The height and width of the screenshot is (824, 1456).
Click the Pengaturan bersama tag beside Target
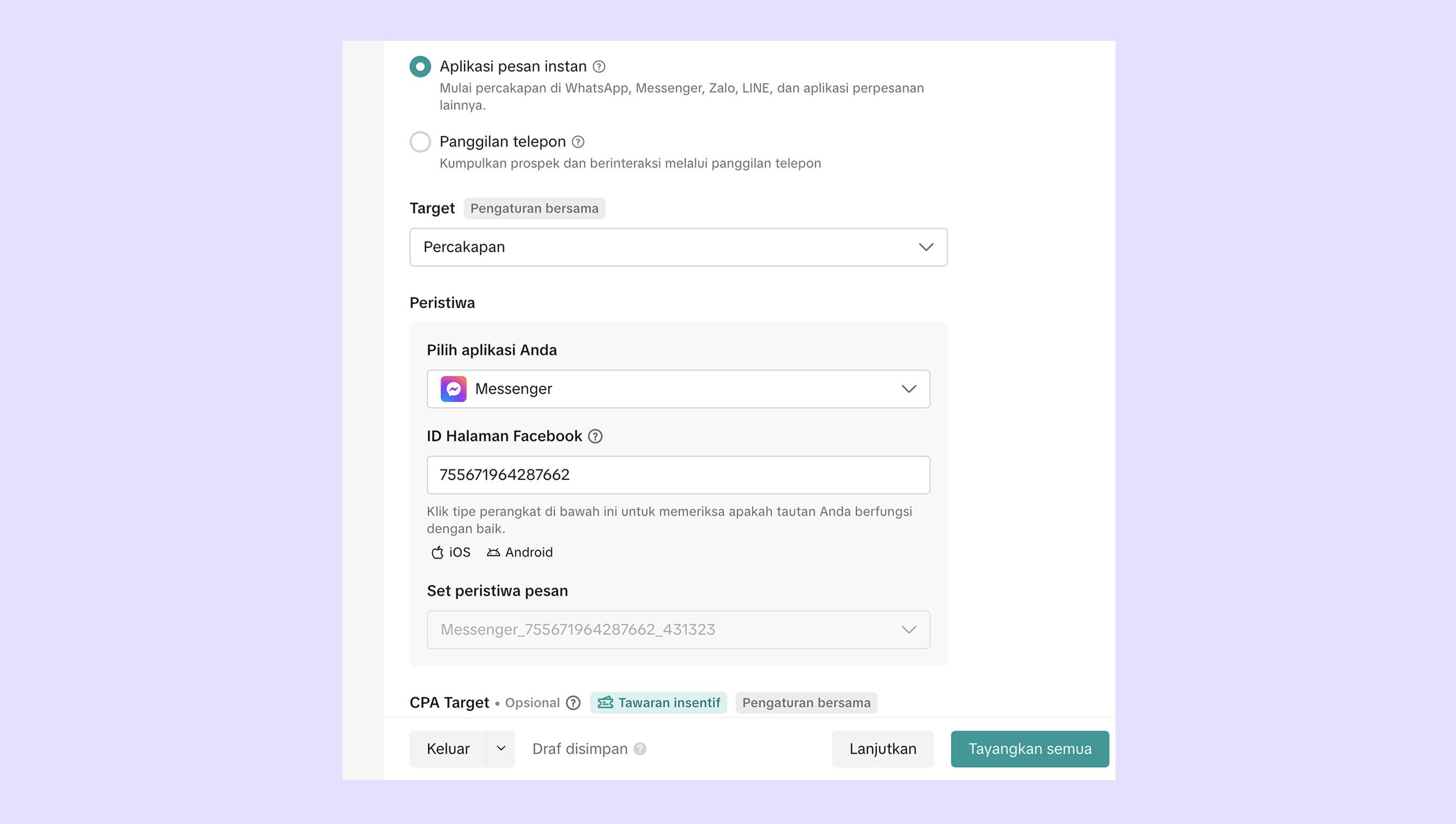click(534, 208)
